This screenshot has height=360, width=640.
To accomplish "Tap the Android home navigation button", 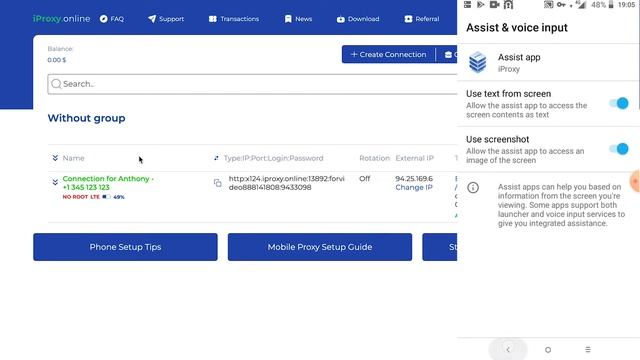I will click(x=548, y=350).
